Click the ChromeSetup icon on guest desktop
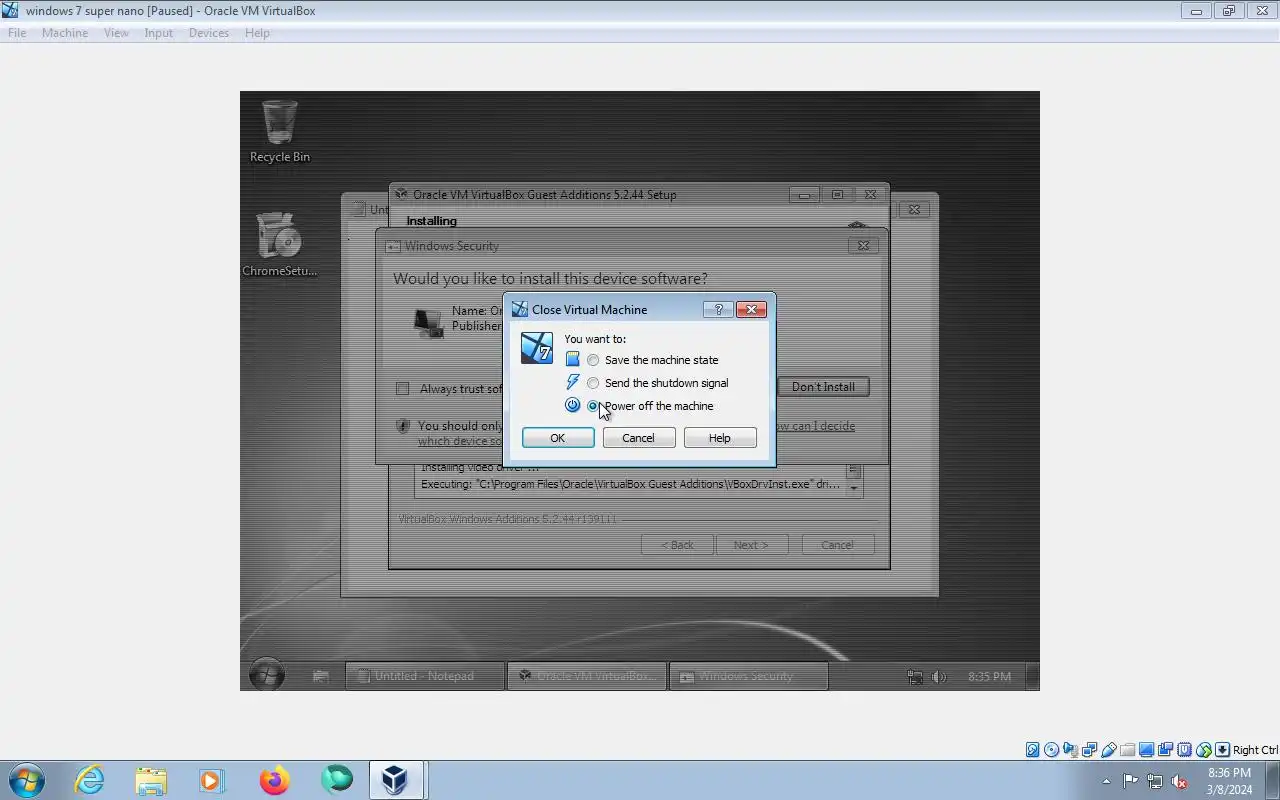Image resolution: width=1280 pixels, height=800 pixels. (280, 244)
